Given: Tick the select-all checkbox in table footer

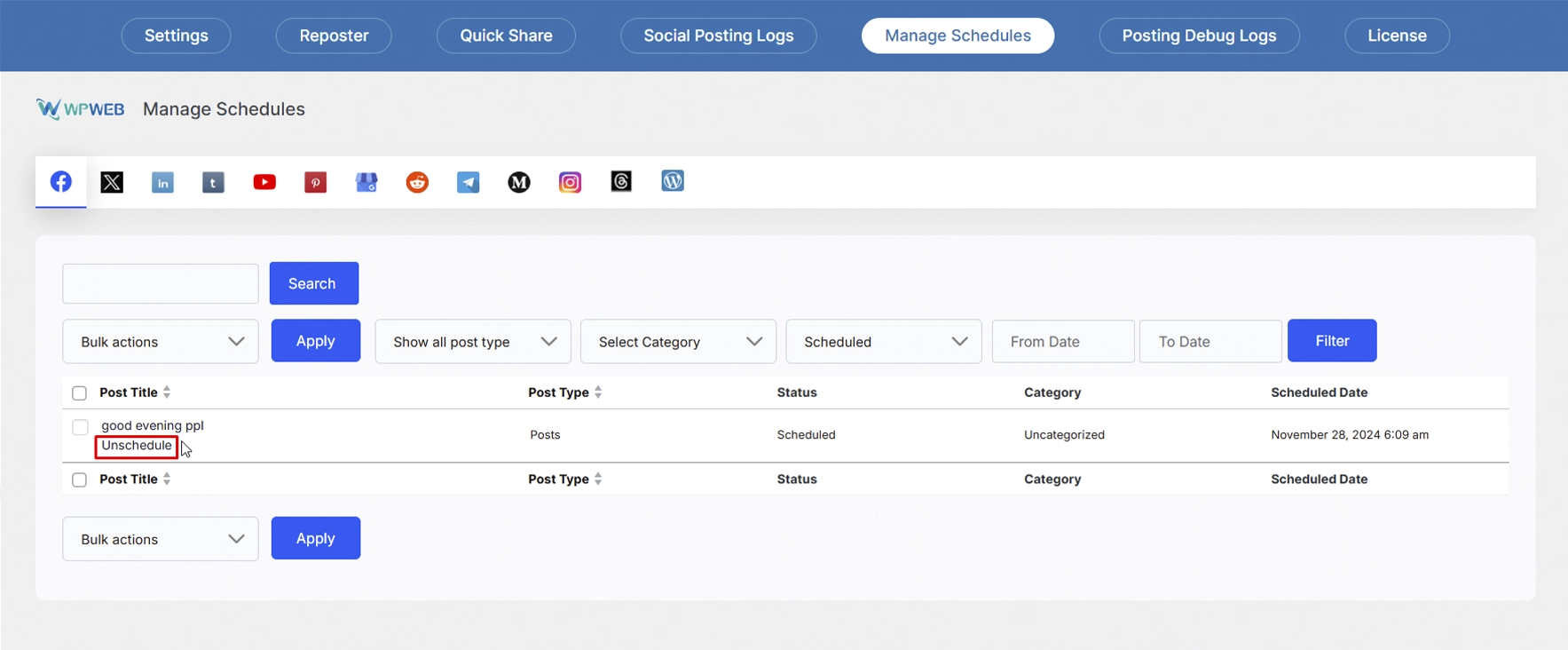Looking at the screenshot, I should pos(79,480).
